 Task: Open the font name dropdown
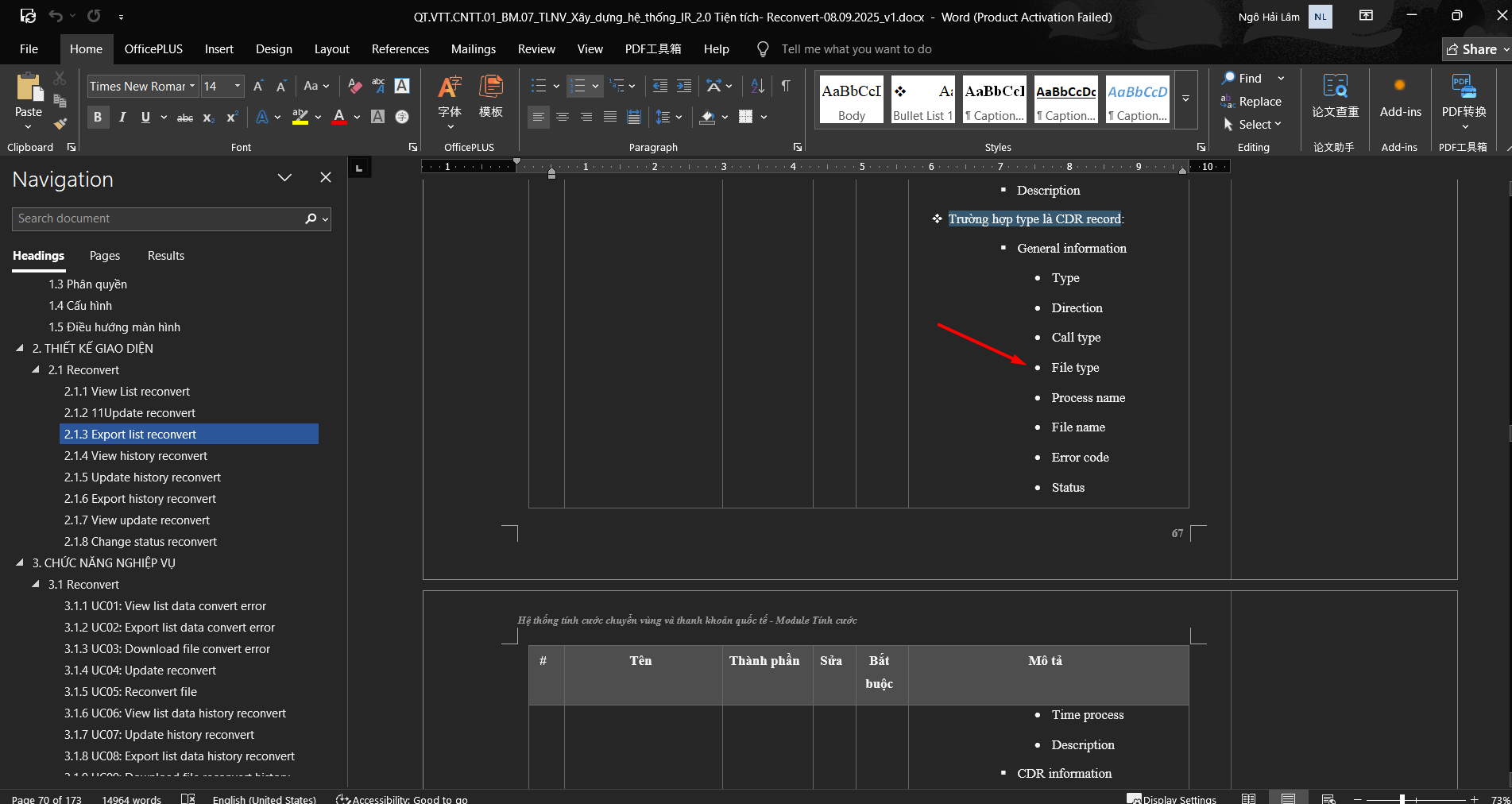pos(192,86)
